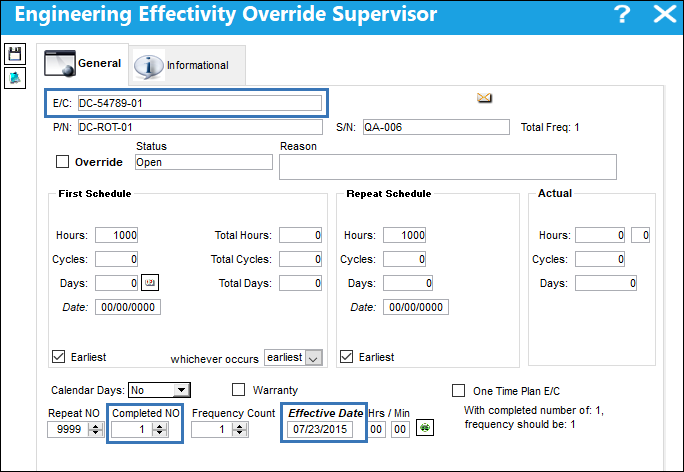This screenshot has width=684, height=472.
Task: Switch to the Informational tab
Action: tap(188, 65)
